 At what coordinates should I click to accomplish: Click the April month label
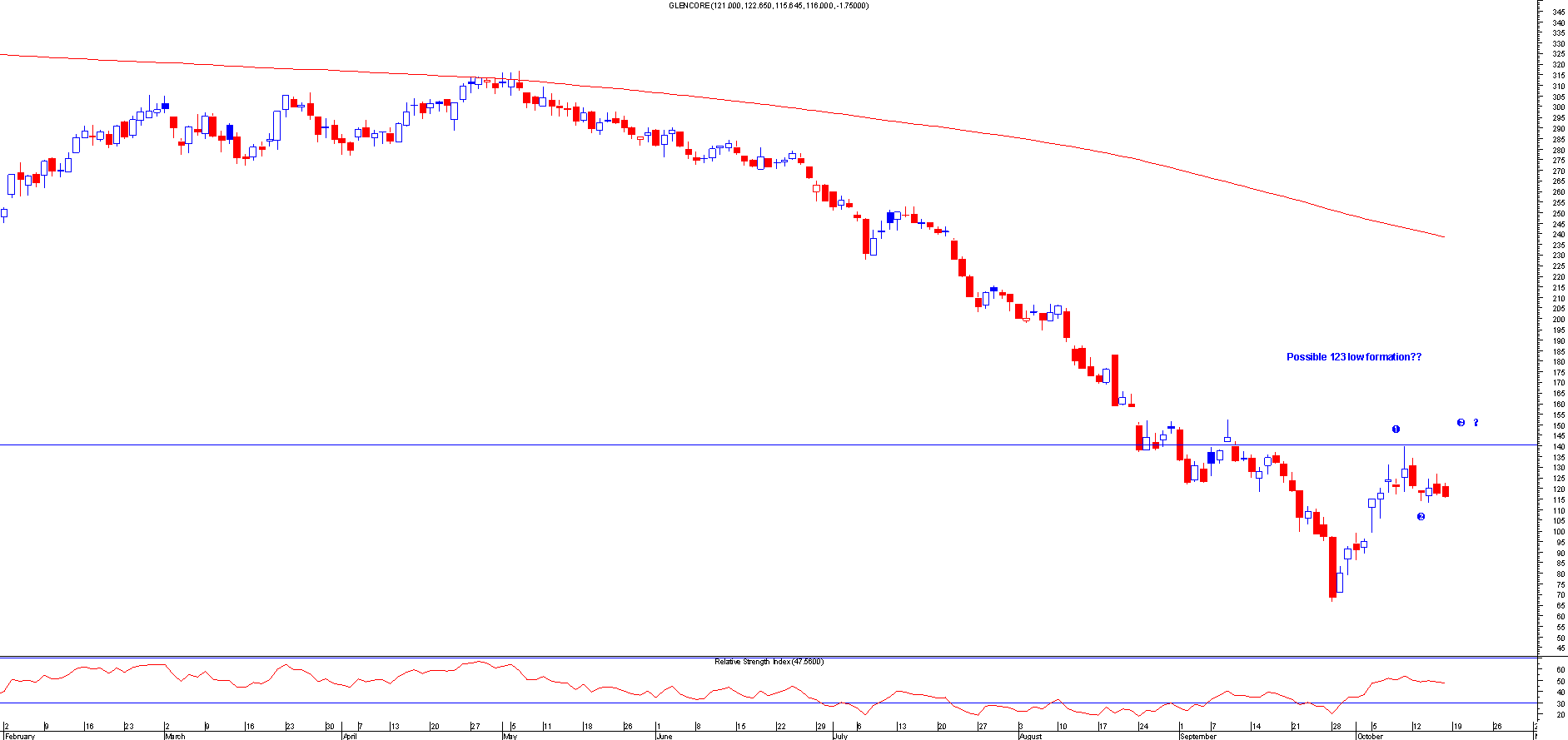(x=350, y=736)
